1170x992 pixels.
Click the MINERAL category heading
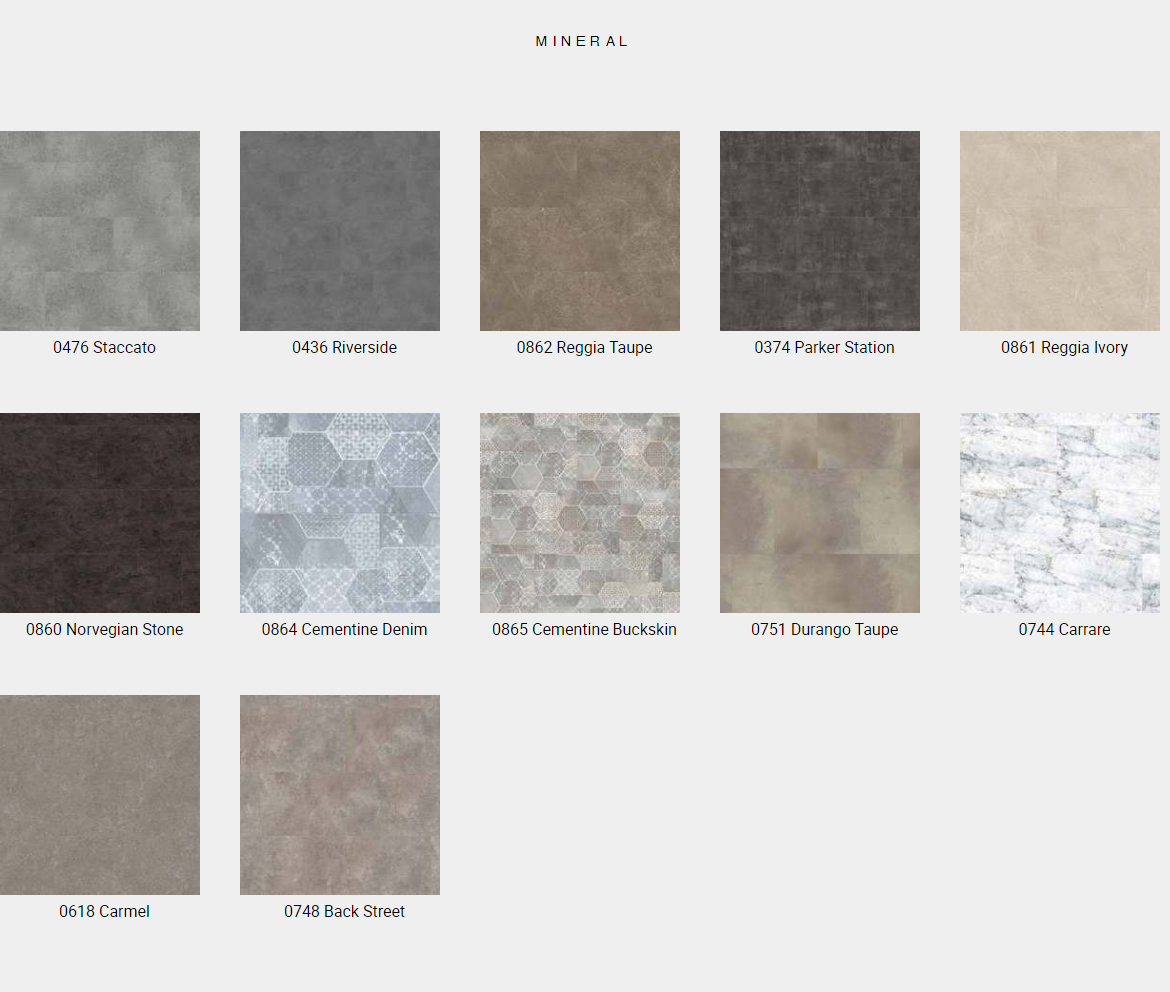tap(582, 42)
